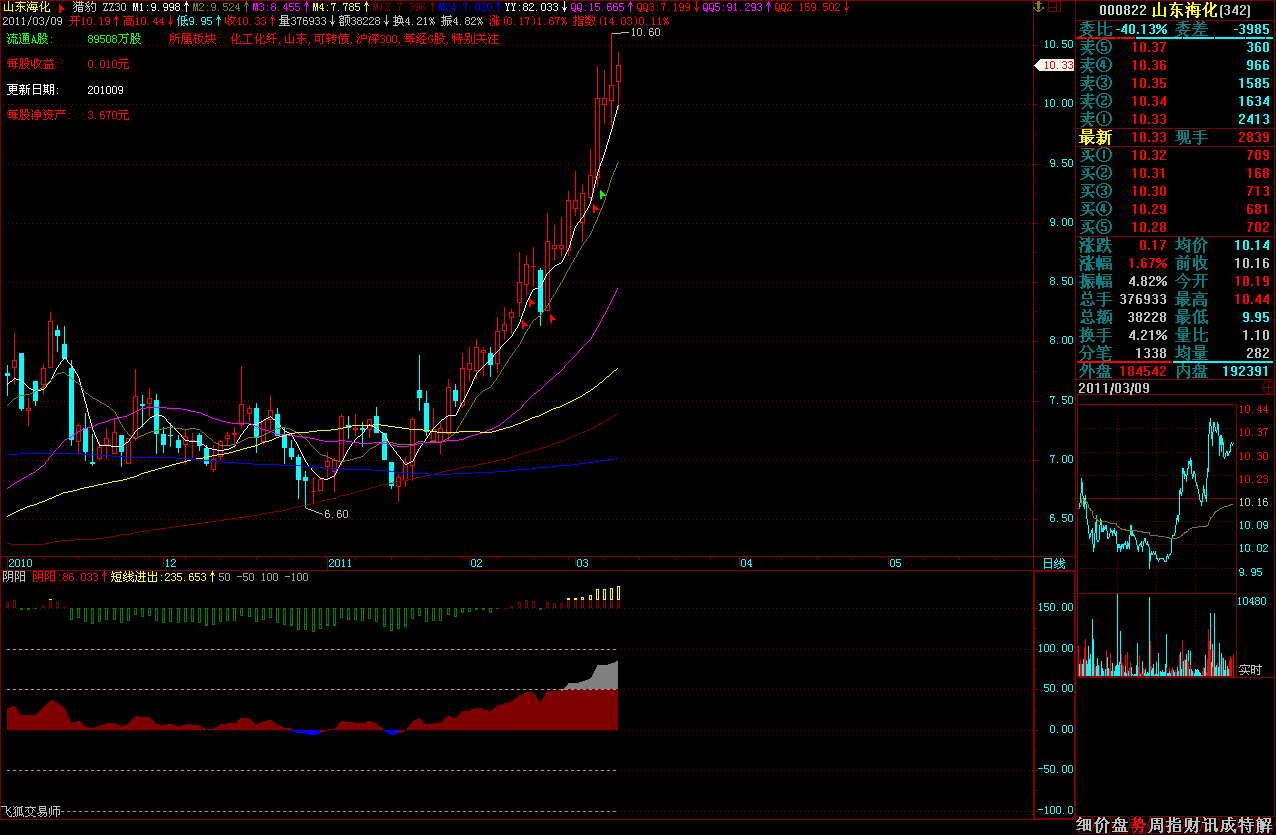Click the 2011 label on time axis
Screen dimensions: 1276x835
[341, 564]
